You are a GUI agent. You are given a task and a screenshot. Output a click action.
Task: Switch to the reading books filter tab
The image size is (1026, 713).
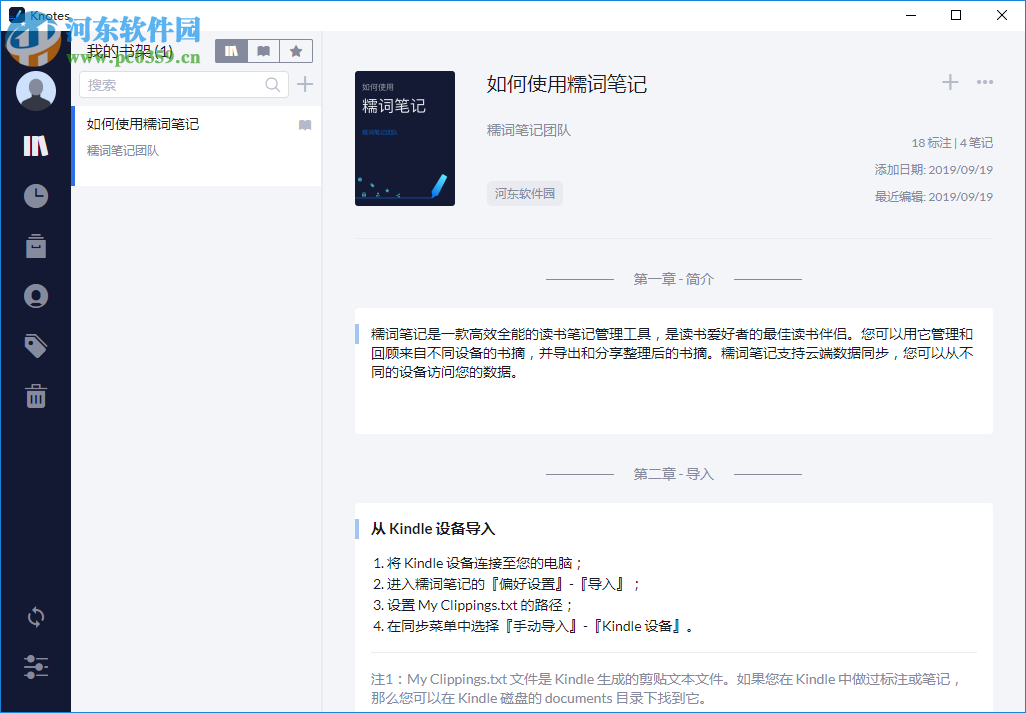tap(263, 50)
